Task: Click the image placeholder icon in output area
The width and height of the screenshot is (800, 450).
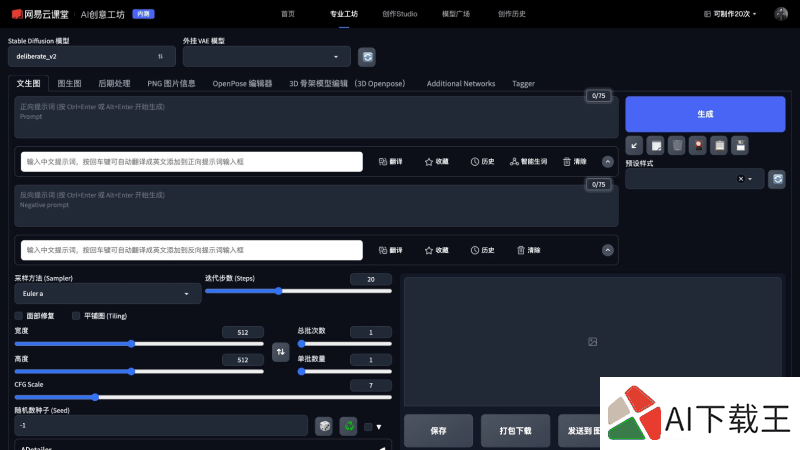Action: pos(592,342)
